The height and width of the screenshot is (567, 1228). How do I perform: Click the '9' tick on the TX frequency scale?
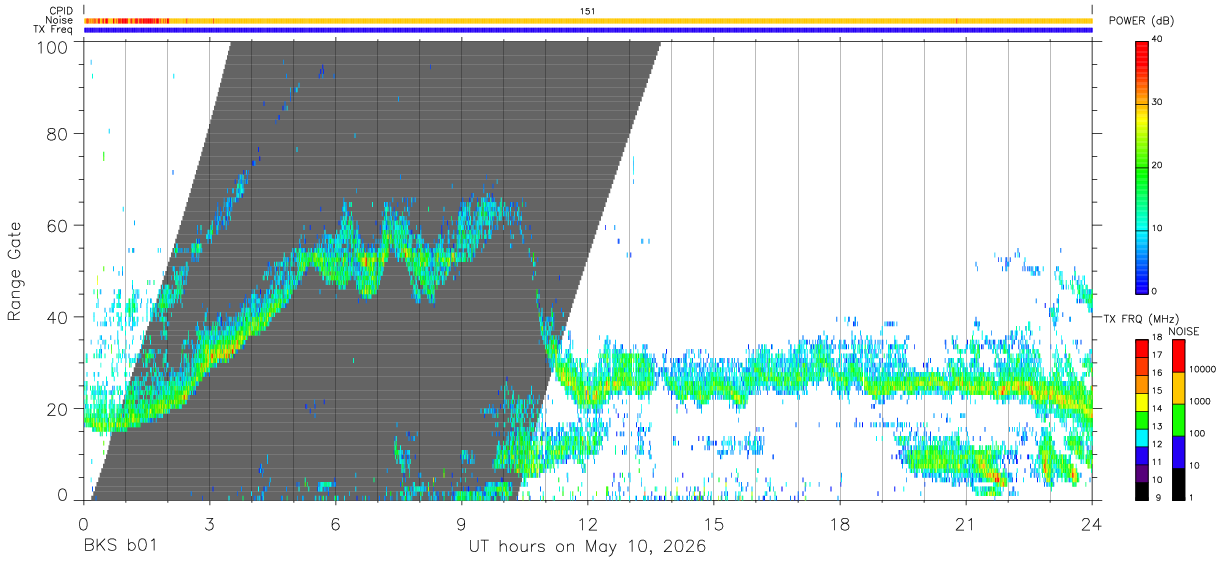pyautogui.click(x=1156, y=498)
